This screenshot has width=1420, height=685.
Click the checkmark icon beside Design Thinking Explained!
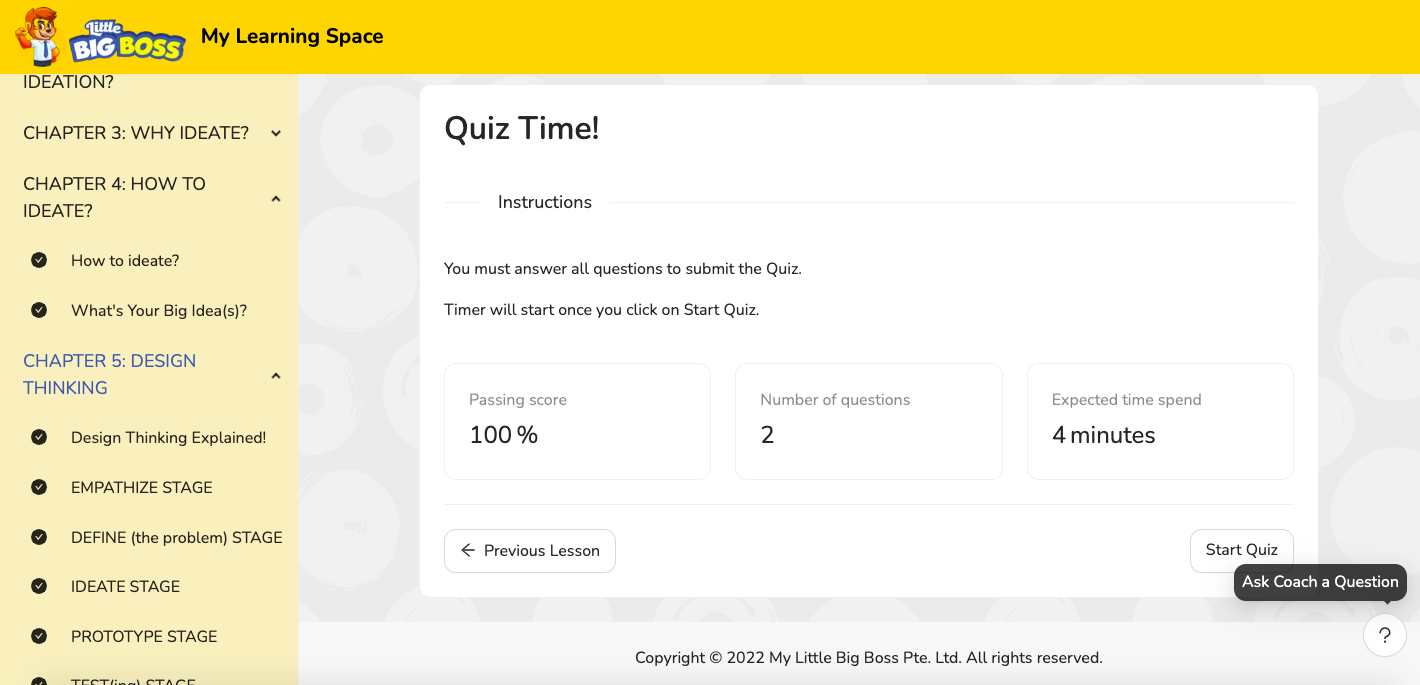[x=39, y=437]
